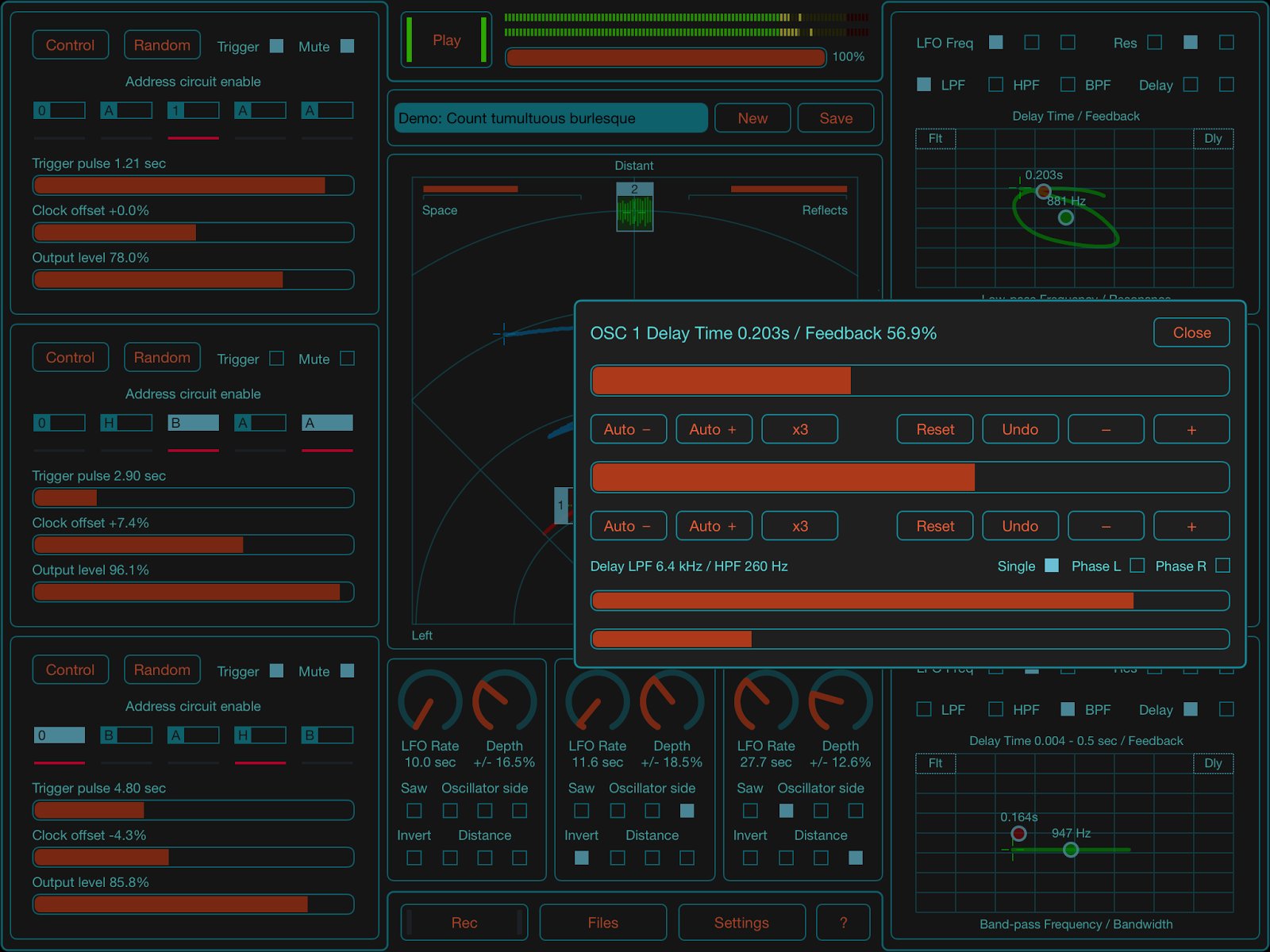This screenshot has height=952, width=1270.
Task: Click Random in the top oscillator panel
Action: click(x=162, y=45)
